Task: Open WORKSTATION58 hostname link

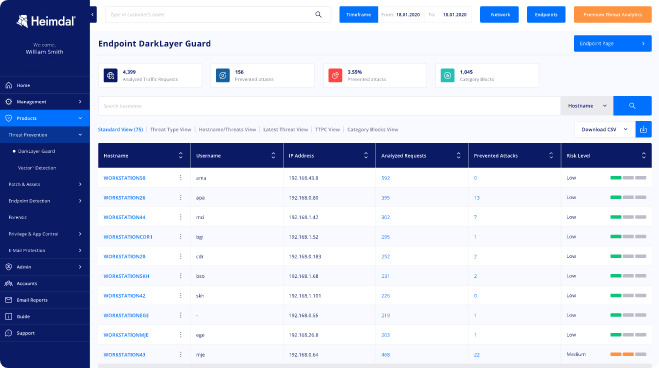Action: click(x=124, y=178)
